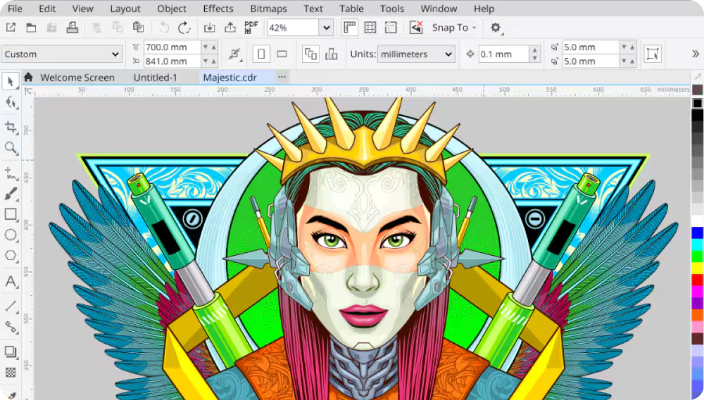Image resolution: width=704 pixels, height=400 pixels.
Task: Pick the blue swatch in color palette
Action: [x=697, y=233]
